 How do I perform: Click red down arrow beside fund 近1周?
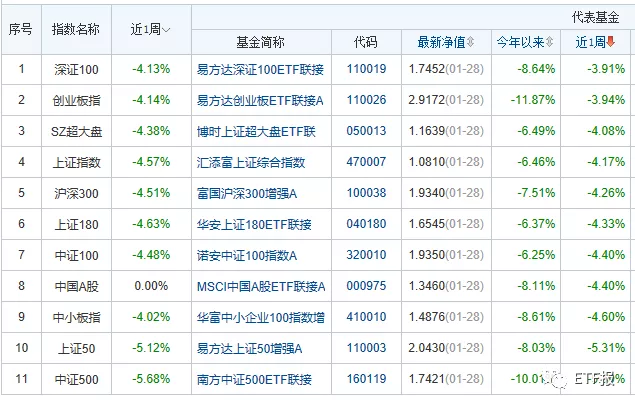coord(611,41)
